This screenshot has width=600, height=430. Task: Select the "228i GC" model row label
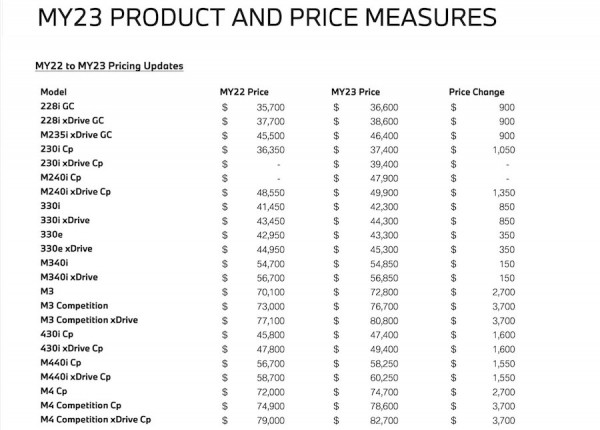[59, 106]
